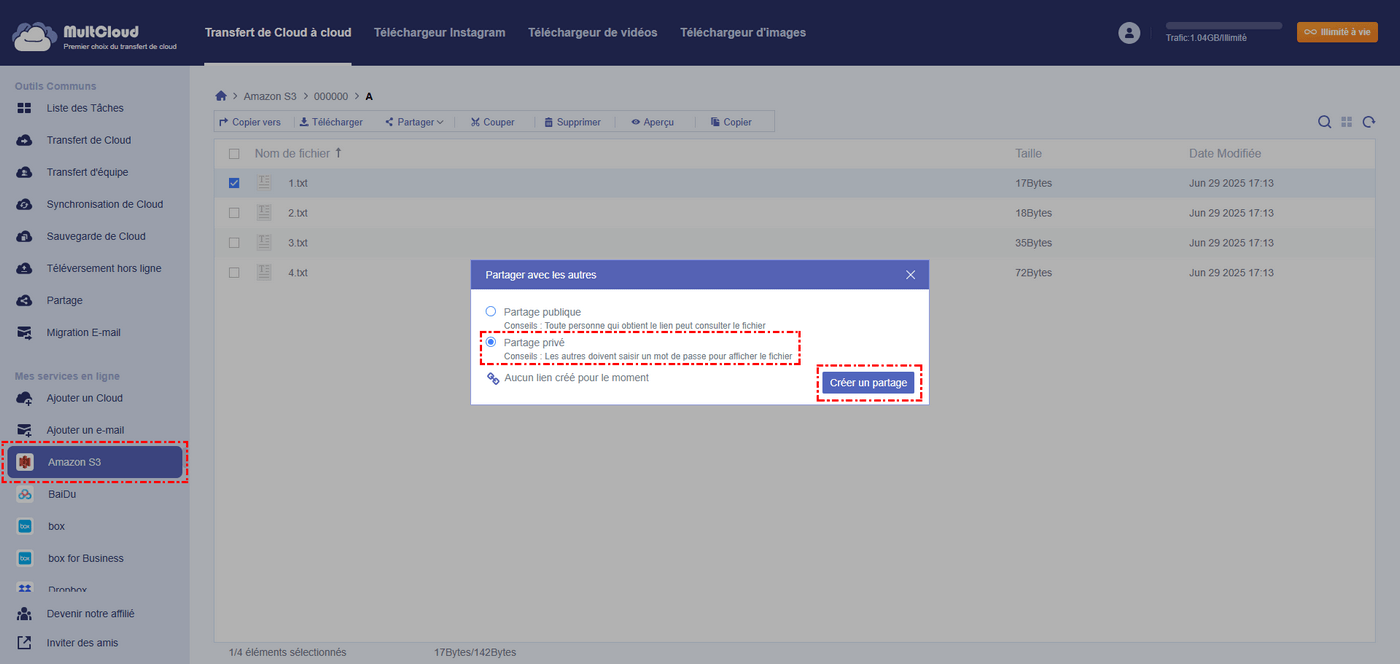Sort by Nom de fichier arrow
Screen dimensions: 1400x664
pyautogui.click(x=338, y=153)
